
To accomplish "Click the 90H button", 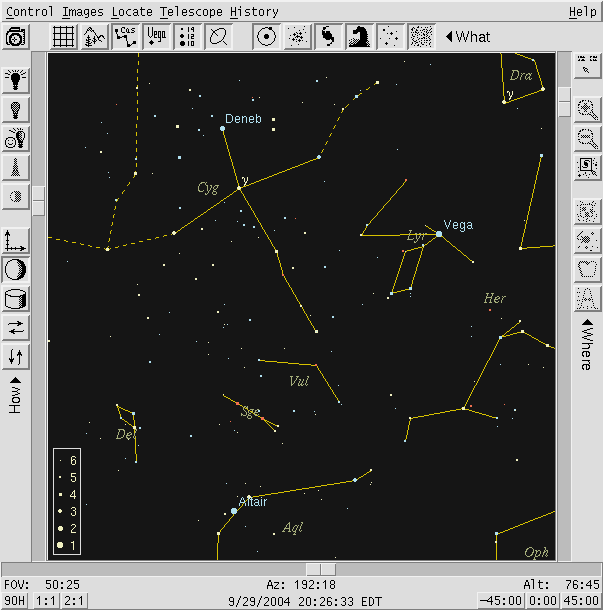I will tap(14, 601).
